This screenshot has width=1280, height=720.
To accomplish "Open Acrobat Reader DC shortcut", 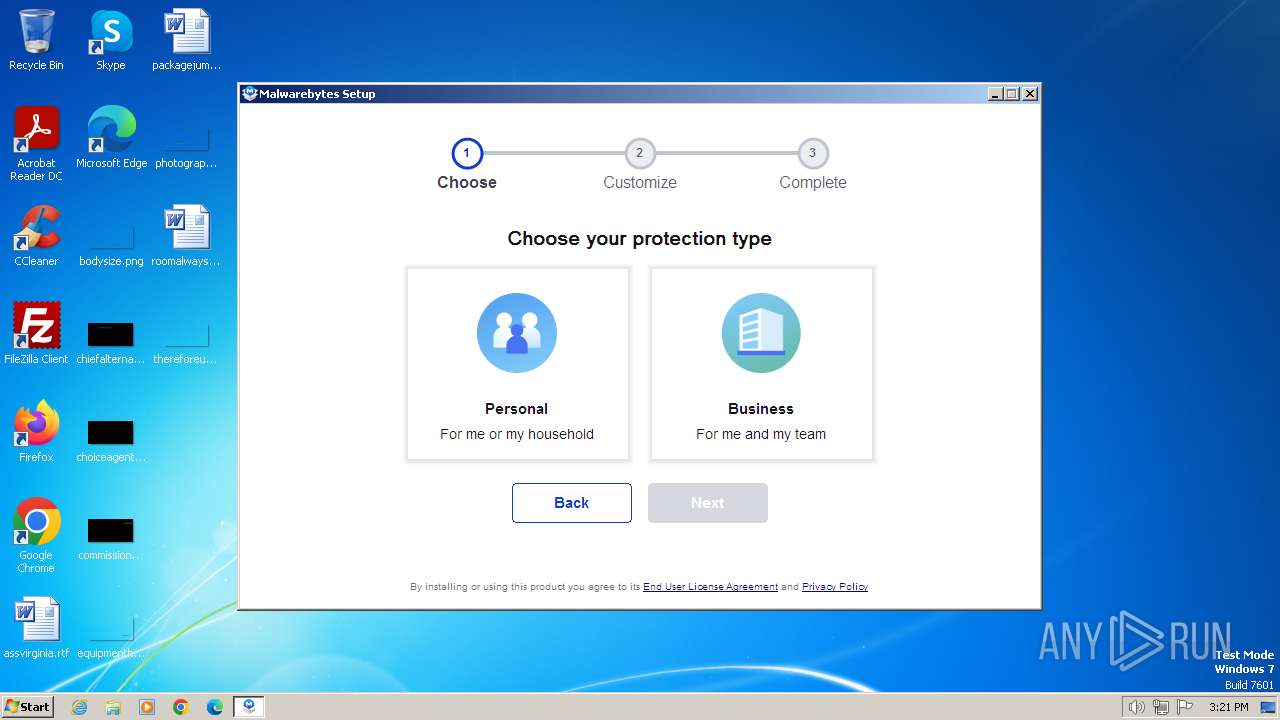I will [x=36, y=144].
